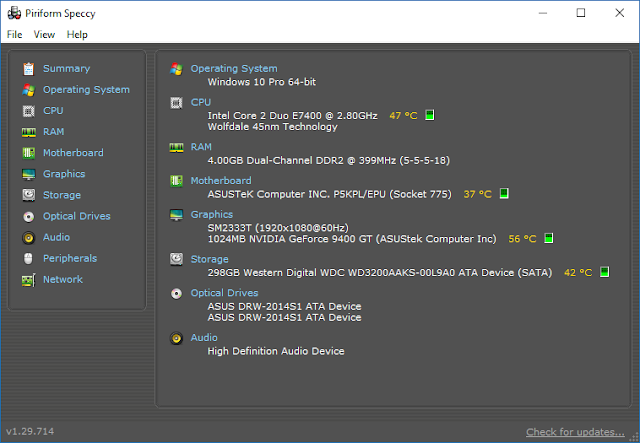
Task: Click the Operating System heading in summary
Action: click(234, 69)
